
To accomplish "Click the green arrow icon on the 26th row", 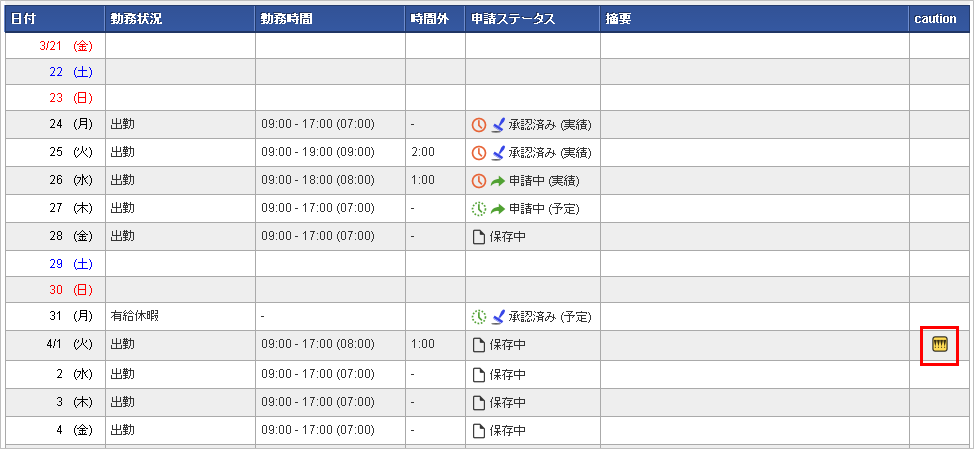I will [x=498, y=181].
